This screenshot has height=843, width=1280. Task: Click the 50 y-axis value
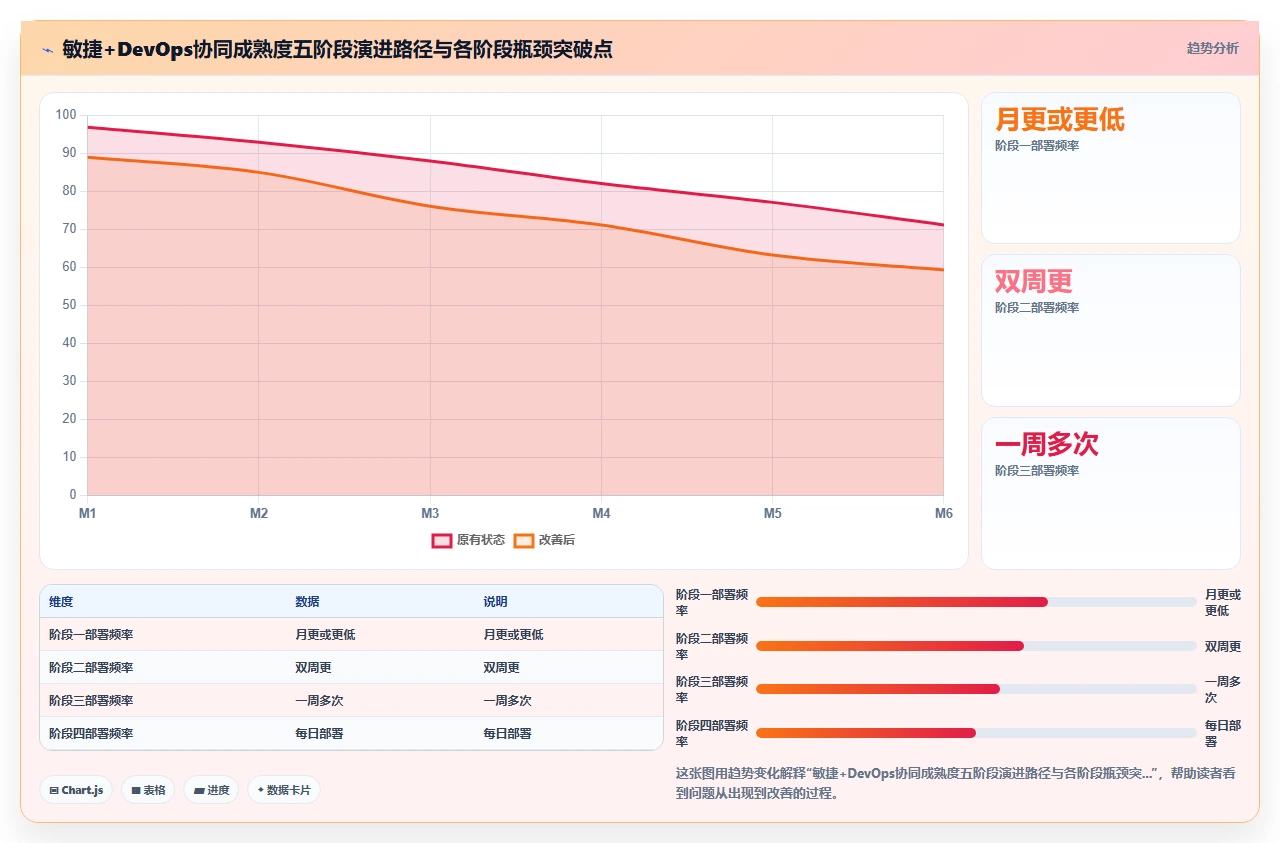click(69, 305)
